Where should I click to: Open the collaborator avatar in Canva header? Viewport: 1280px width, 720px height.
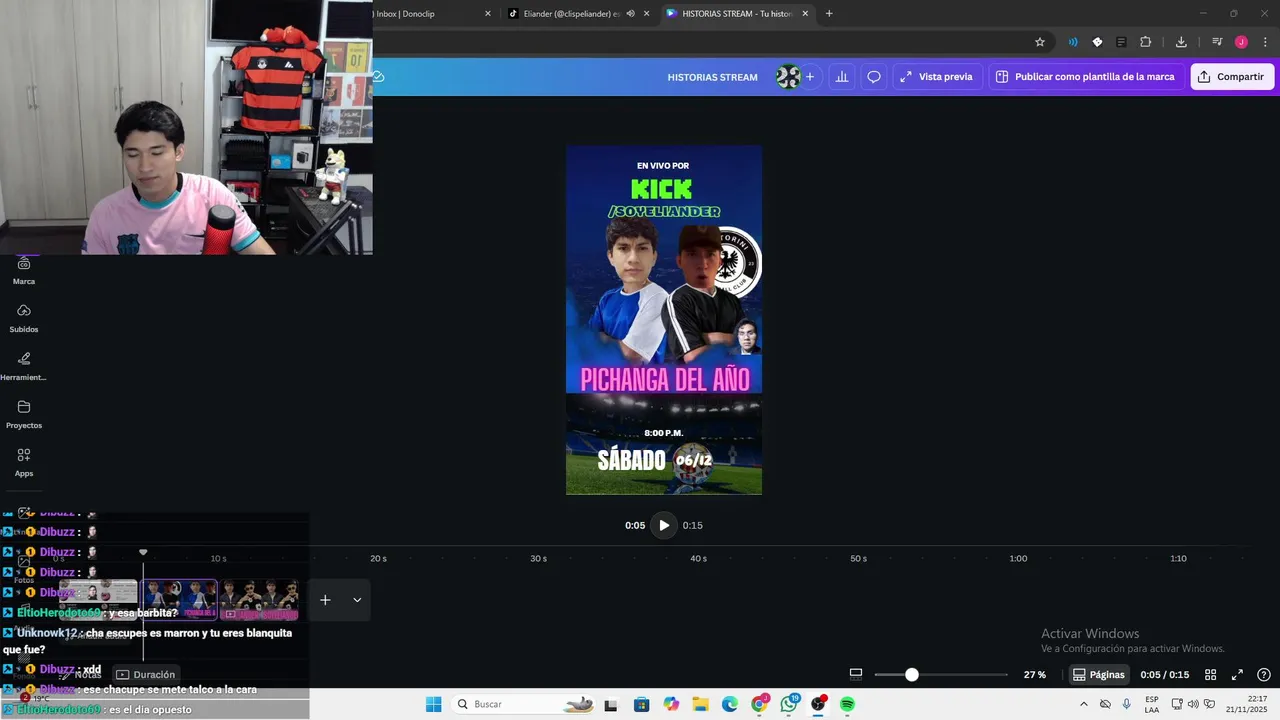pos(788,77)
